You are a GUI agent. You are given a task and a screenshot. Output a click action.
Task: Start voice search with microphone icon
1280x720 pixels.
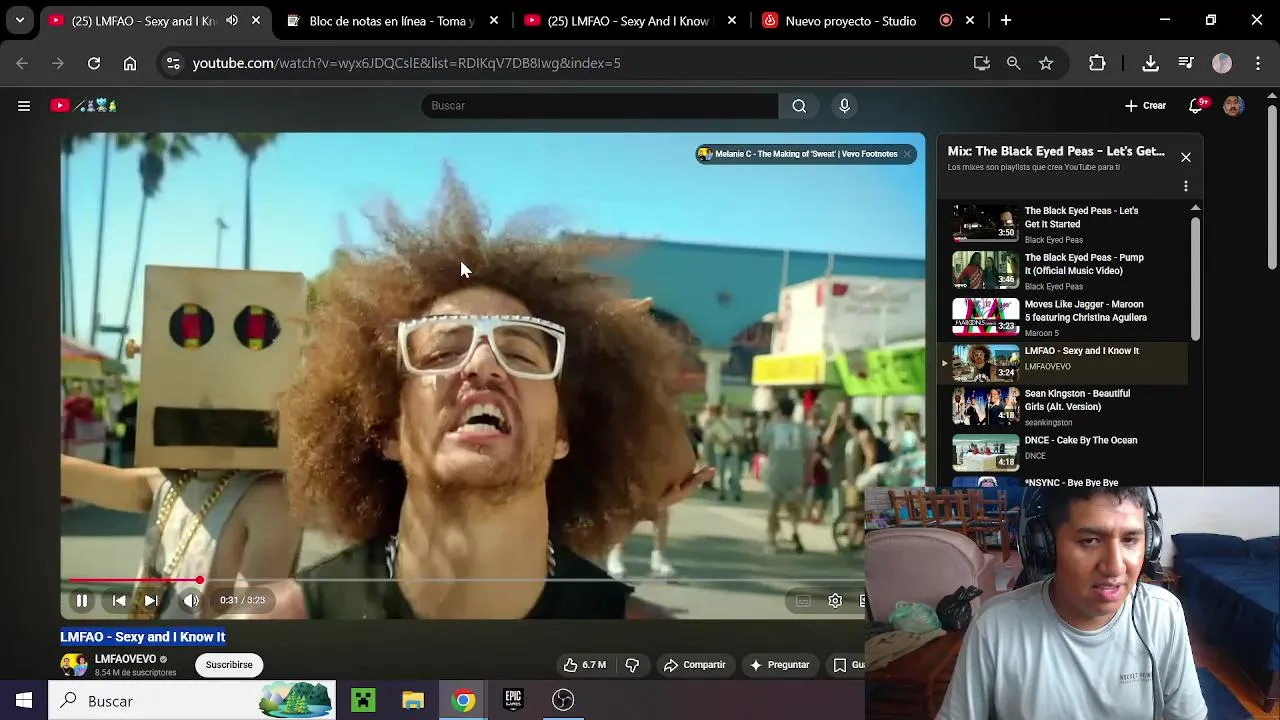[845, 106]
